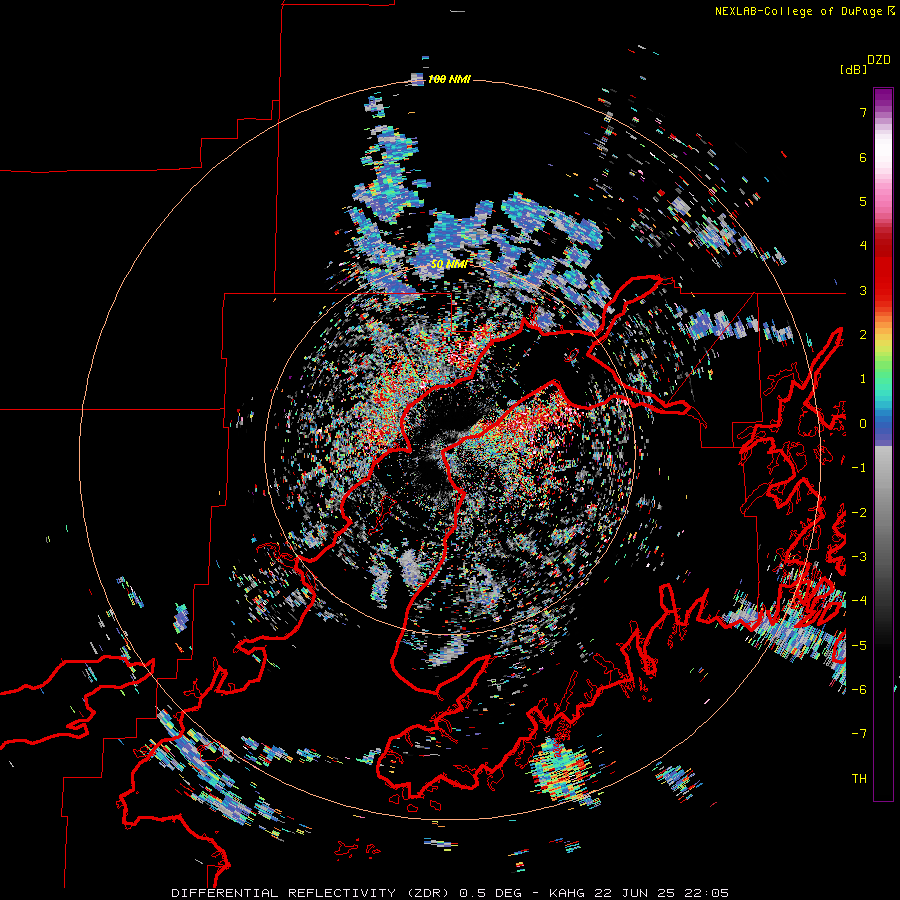Click the KAHG station identifier
This screenshot has width=900, height=900.
point(568,893)
